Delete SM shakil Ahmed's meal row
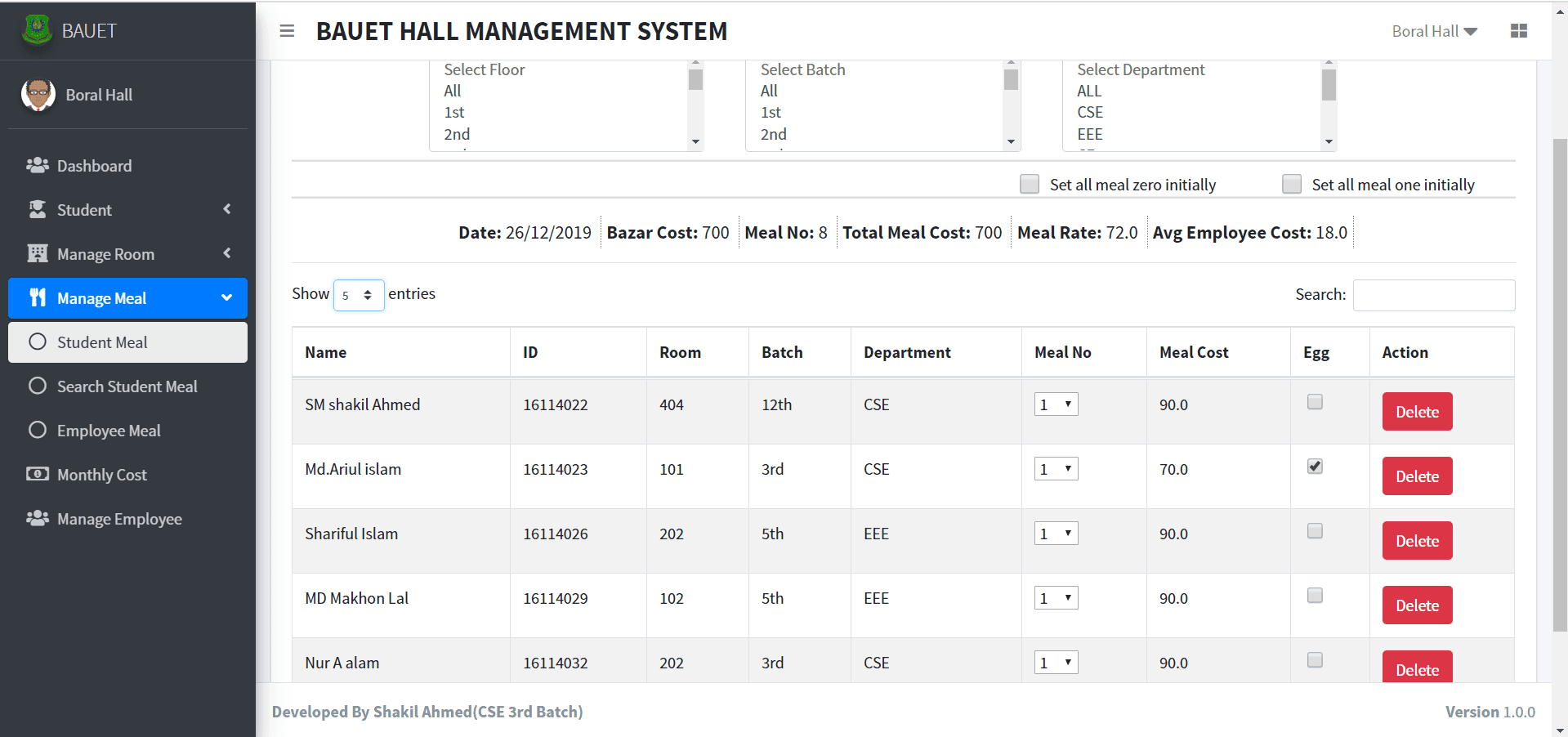1568x737 pixels. (1417, 411)
